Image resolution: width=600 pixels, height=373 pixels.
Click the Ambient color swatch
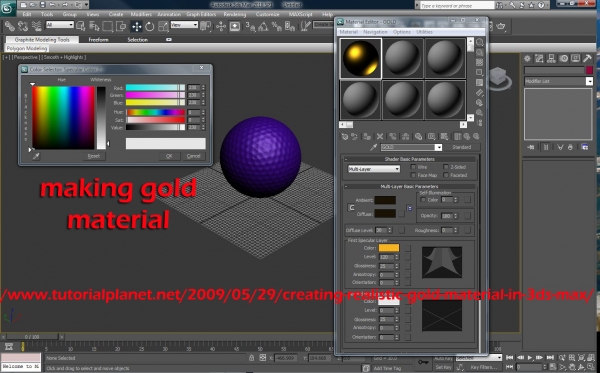click(x=385, y=200)
